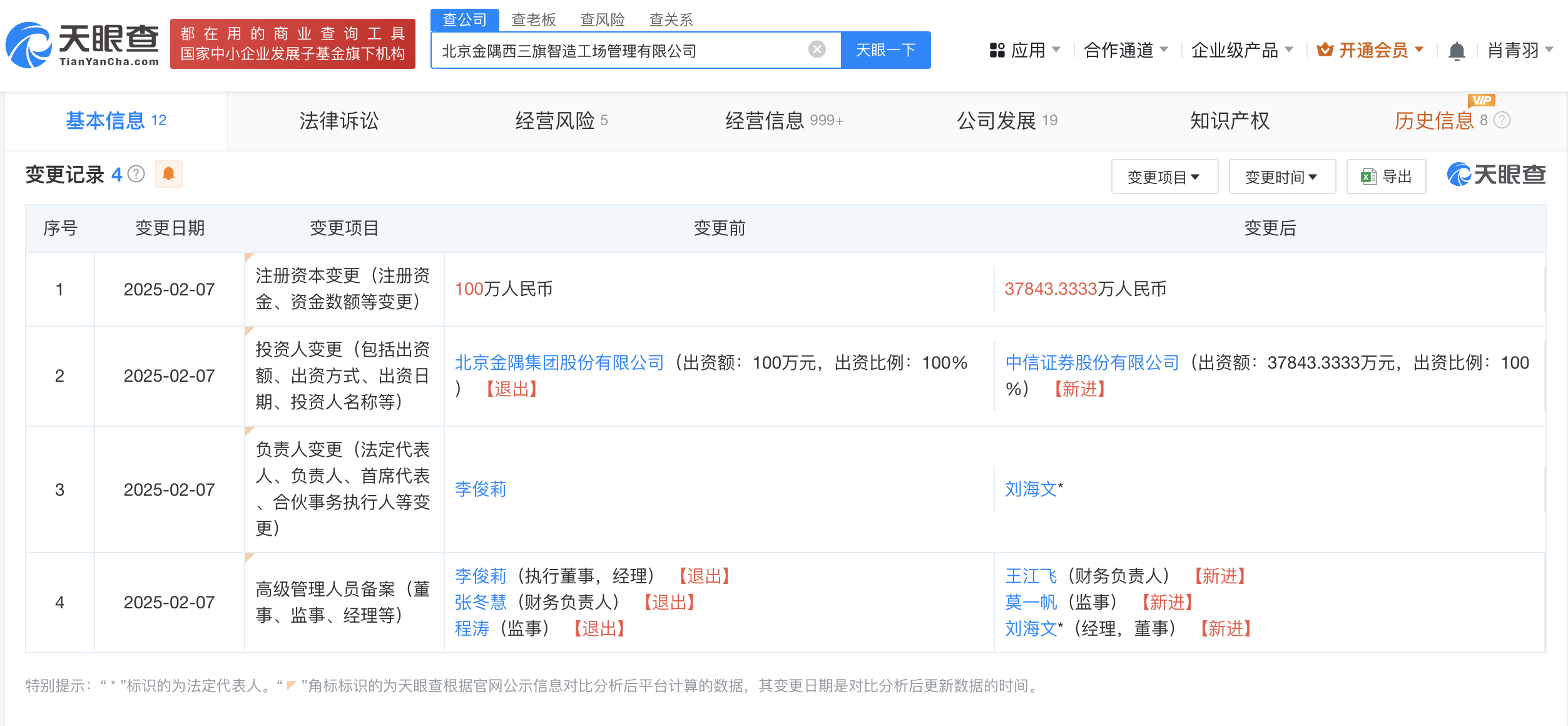This screenshot has height=726, width=1568.
Task: Click the help icon beside 变更记录 4
Action: point(136,174)
